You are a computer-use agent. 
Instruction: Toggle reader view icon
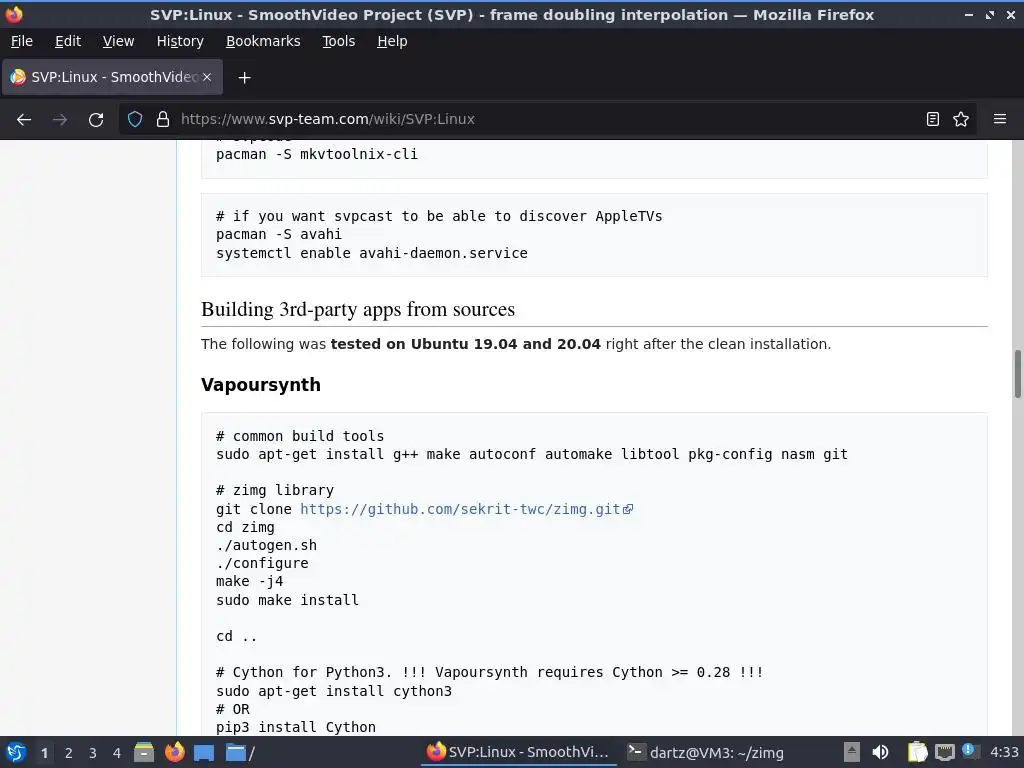933,120
